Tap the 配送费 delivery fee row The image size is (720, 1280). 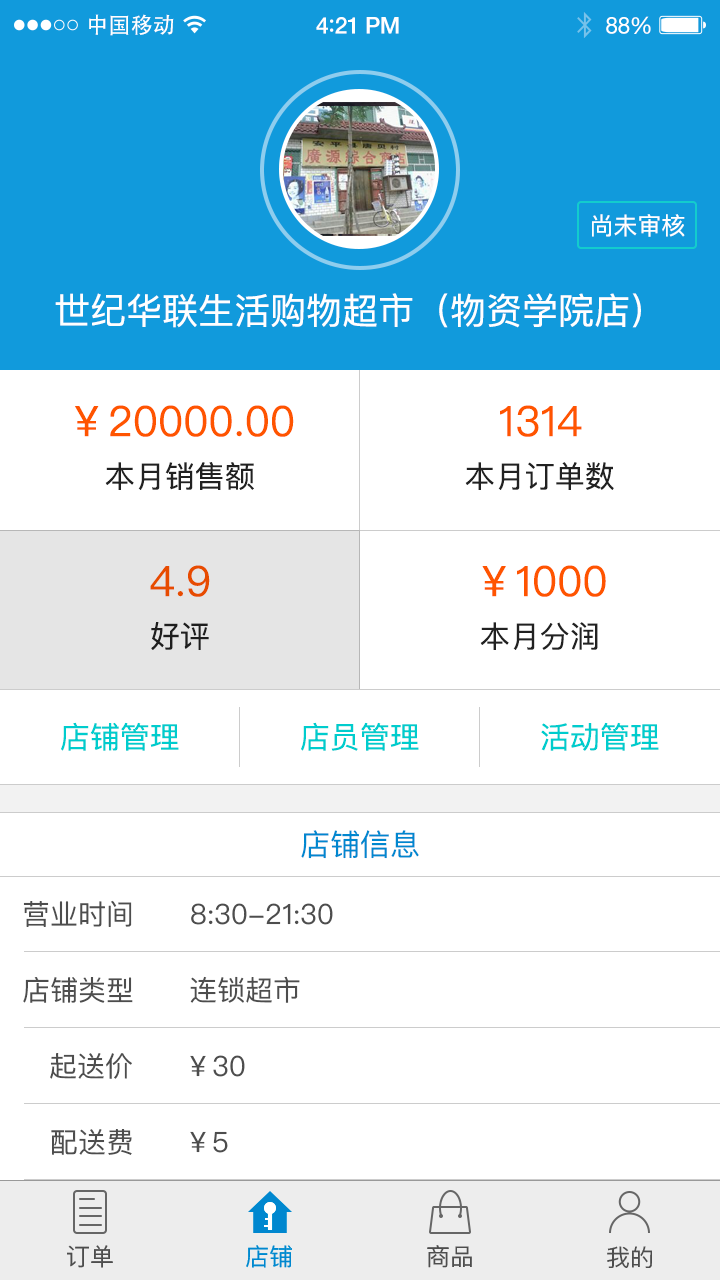360,1142
